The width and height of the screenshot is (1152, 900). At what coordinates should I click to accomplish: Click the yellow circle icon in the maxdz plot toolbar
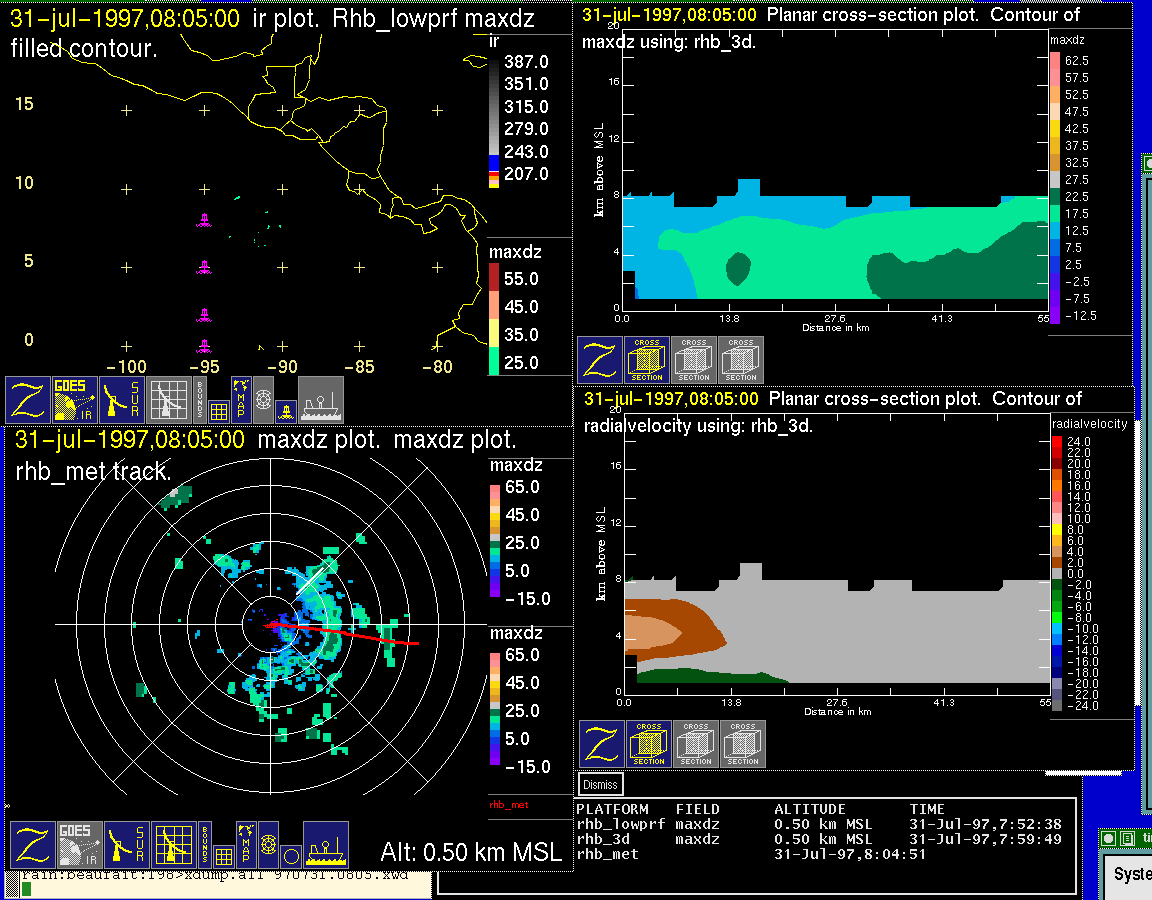pos(290,856)
